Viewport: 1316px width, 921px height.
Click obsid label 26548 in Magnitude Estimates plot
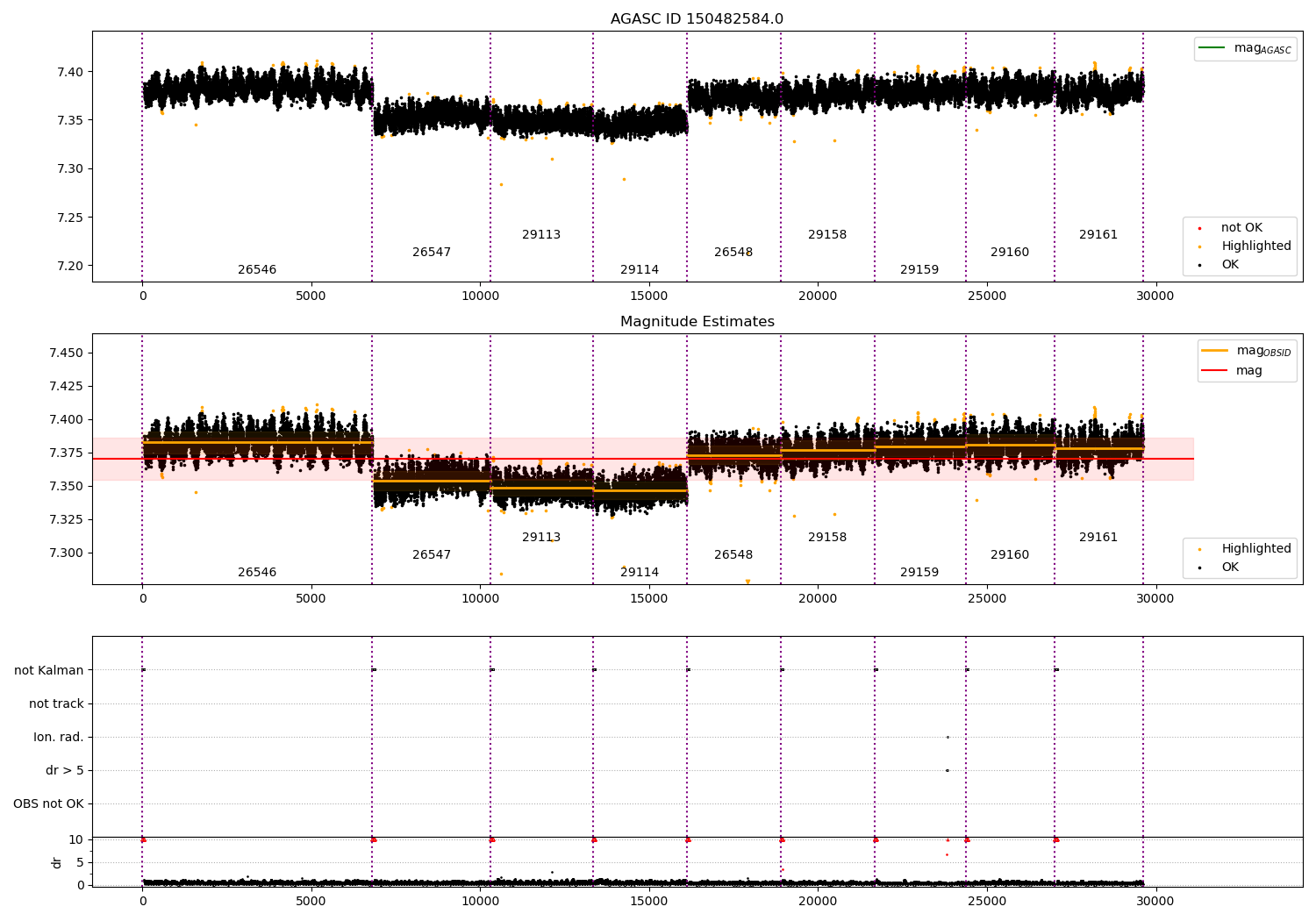pyautogui.click(x=733, y=555)
